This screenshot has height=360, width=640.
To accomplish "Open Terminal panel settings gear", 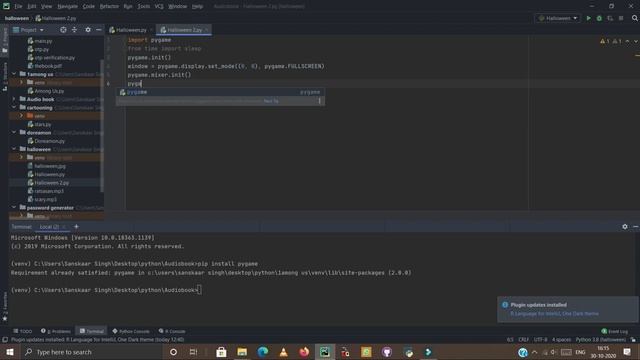I will pyautogui.click(x=625, y=227).
